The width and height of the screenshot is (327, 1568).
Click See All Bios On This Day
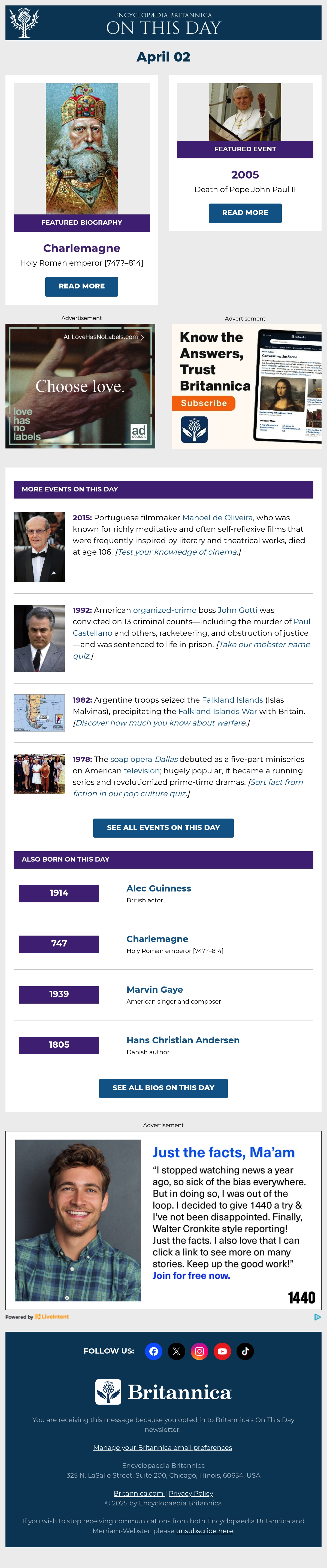[x=163, y=1088]
